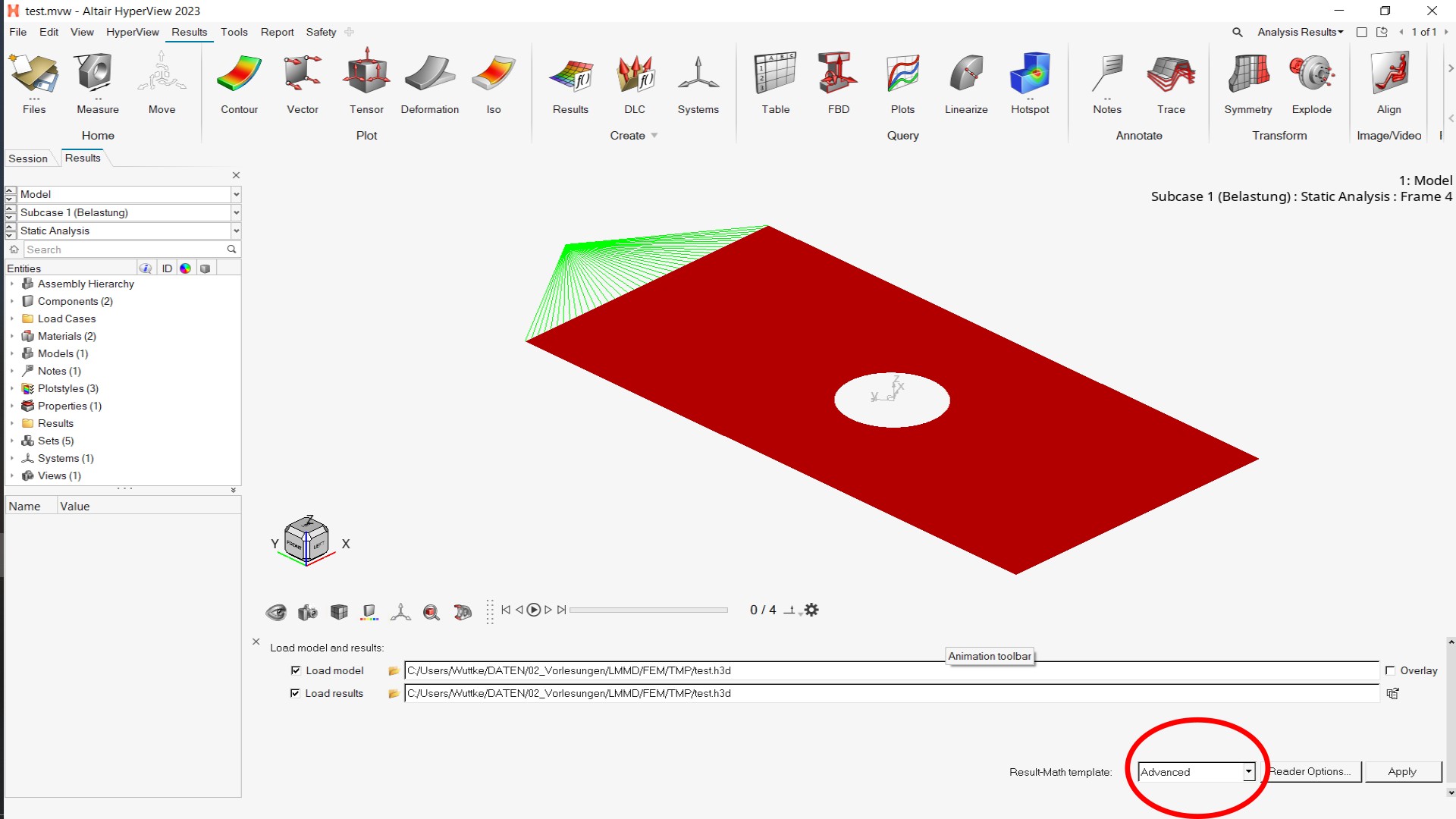Image resolution: width=1456 pixels, height=819 pixels.
Task: Open the Symmetry transform tool
Action: click(x=1248, y=74)
